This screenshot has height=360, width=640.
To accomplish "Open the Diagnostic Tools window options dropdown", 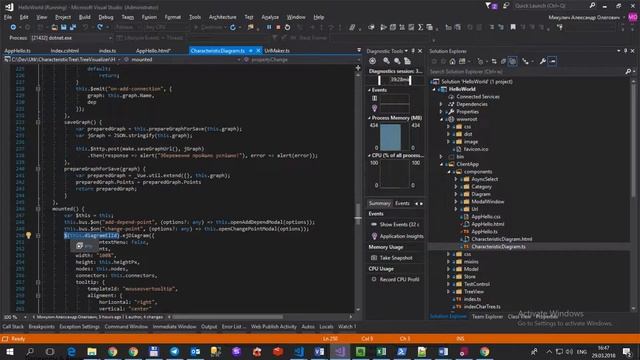I will click(x=406, y=51).
